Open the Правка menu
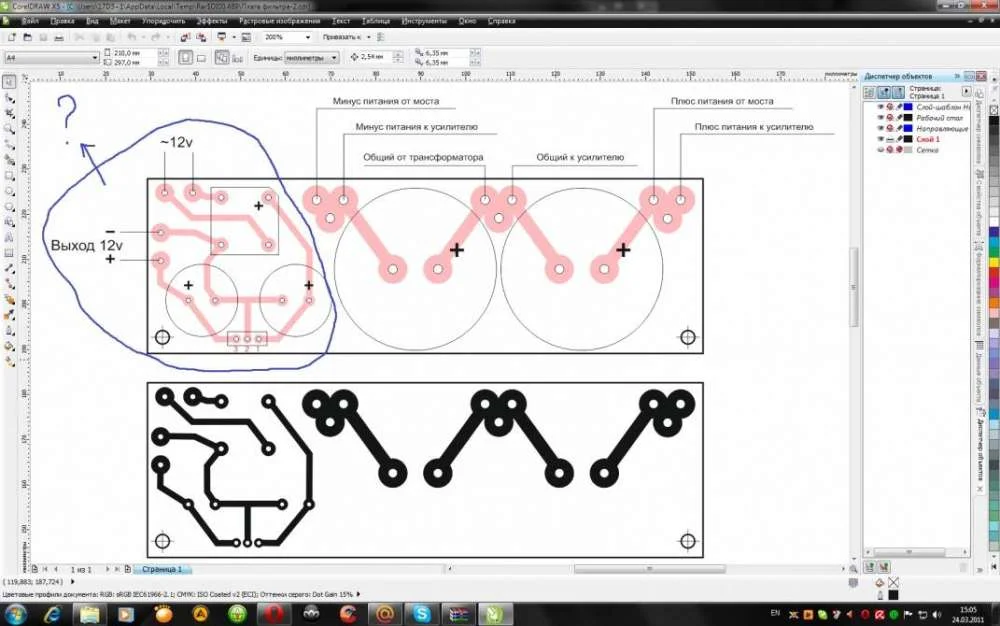 click(62, 21)
